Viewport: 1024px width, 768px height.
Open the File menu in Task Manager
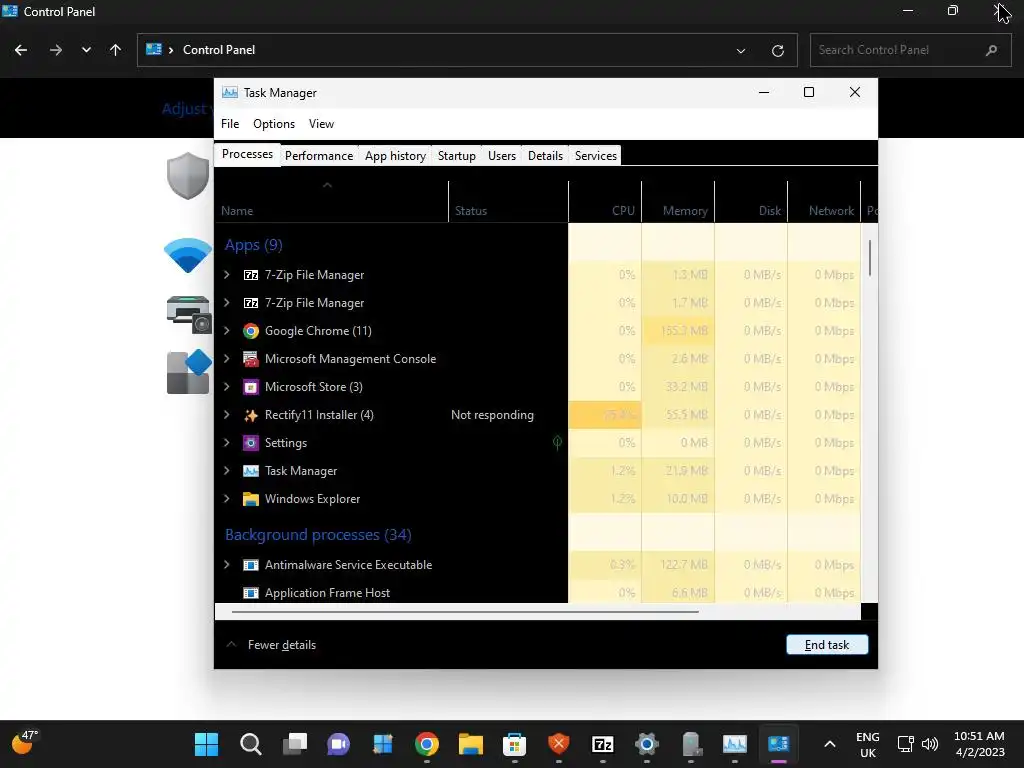230,124
